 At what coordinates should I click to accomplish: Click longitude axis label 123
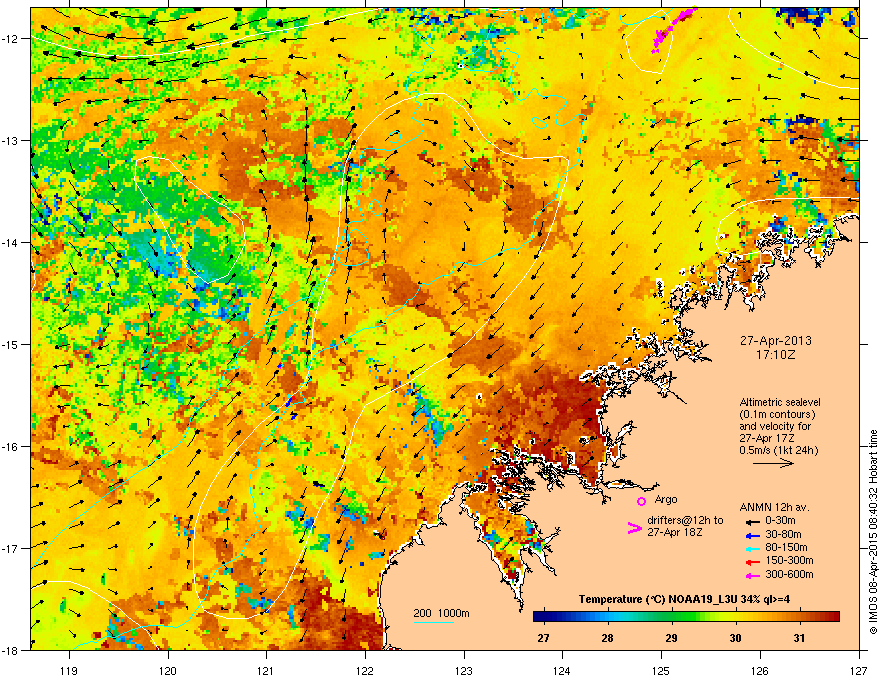[x=464, y=670]
